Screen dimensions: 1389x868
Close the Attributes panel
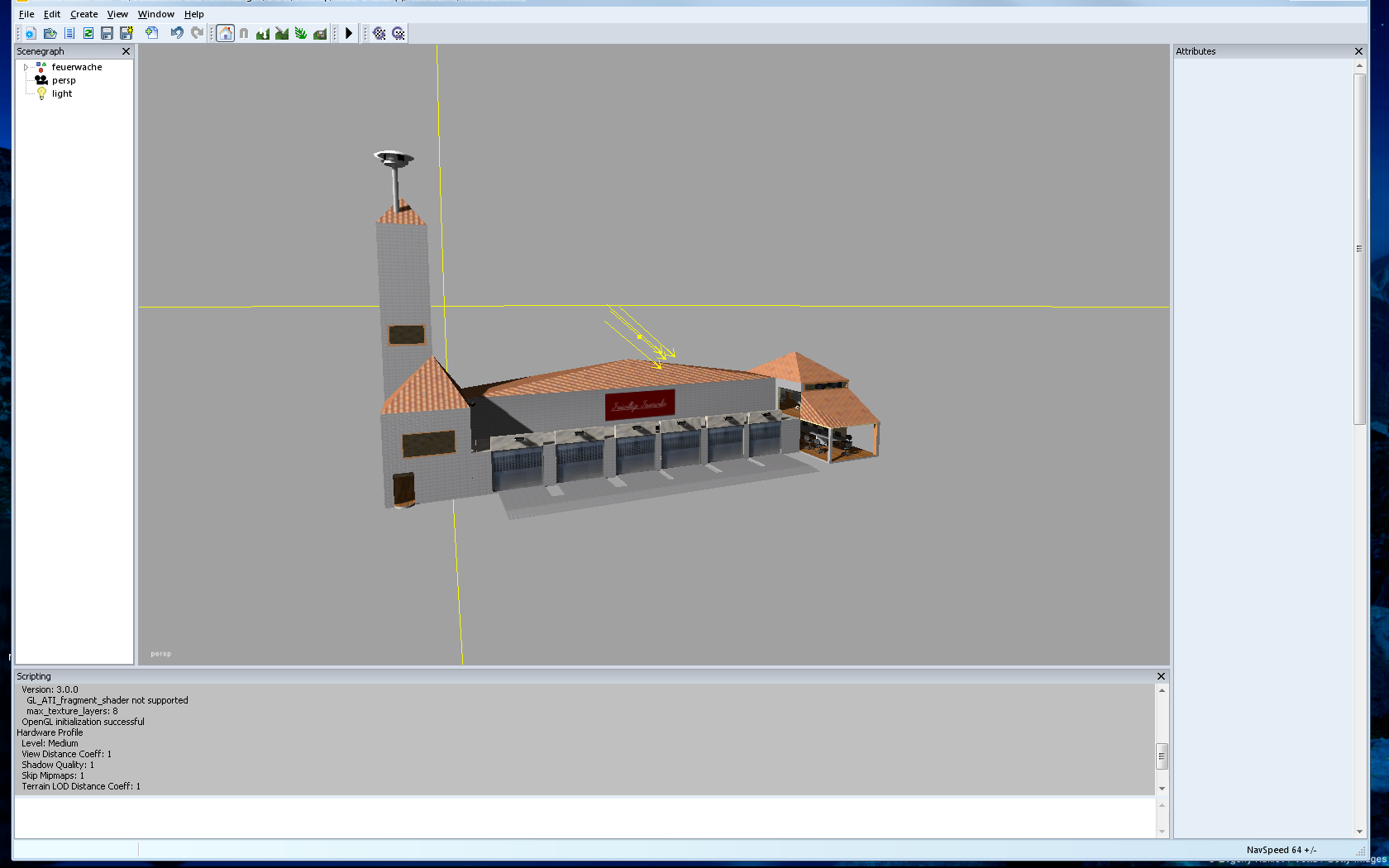click(x=1358, y=51)
